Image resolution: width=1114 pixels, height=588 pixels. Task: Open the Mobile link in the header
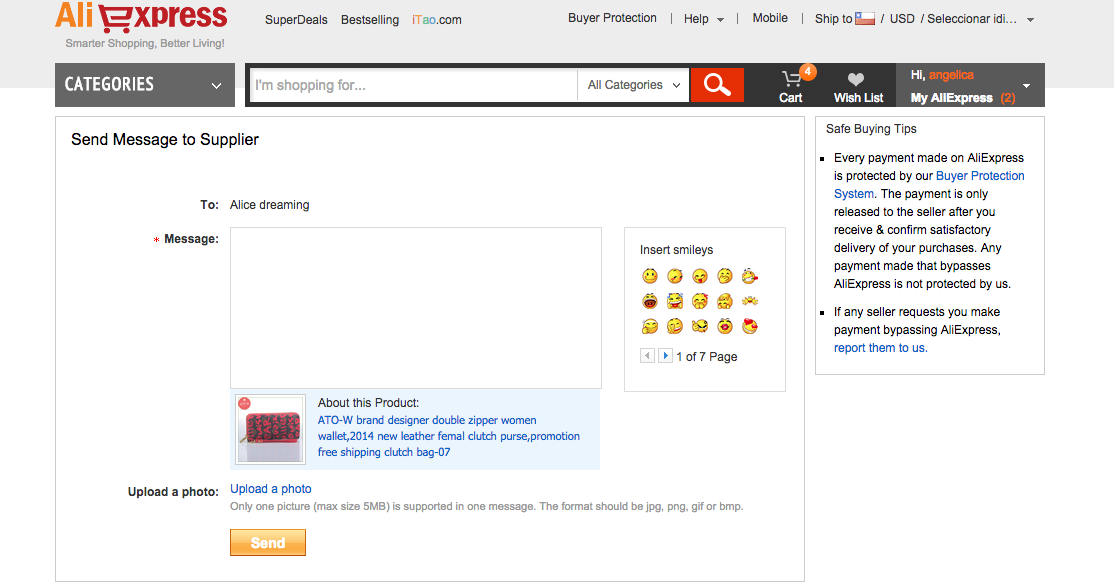(x=770, y=18)
